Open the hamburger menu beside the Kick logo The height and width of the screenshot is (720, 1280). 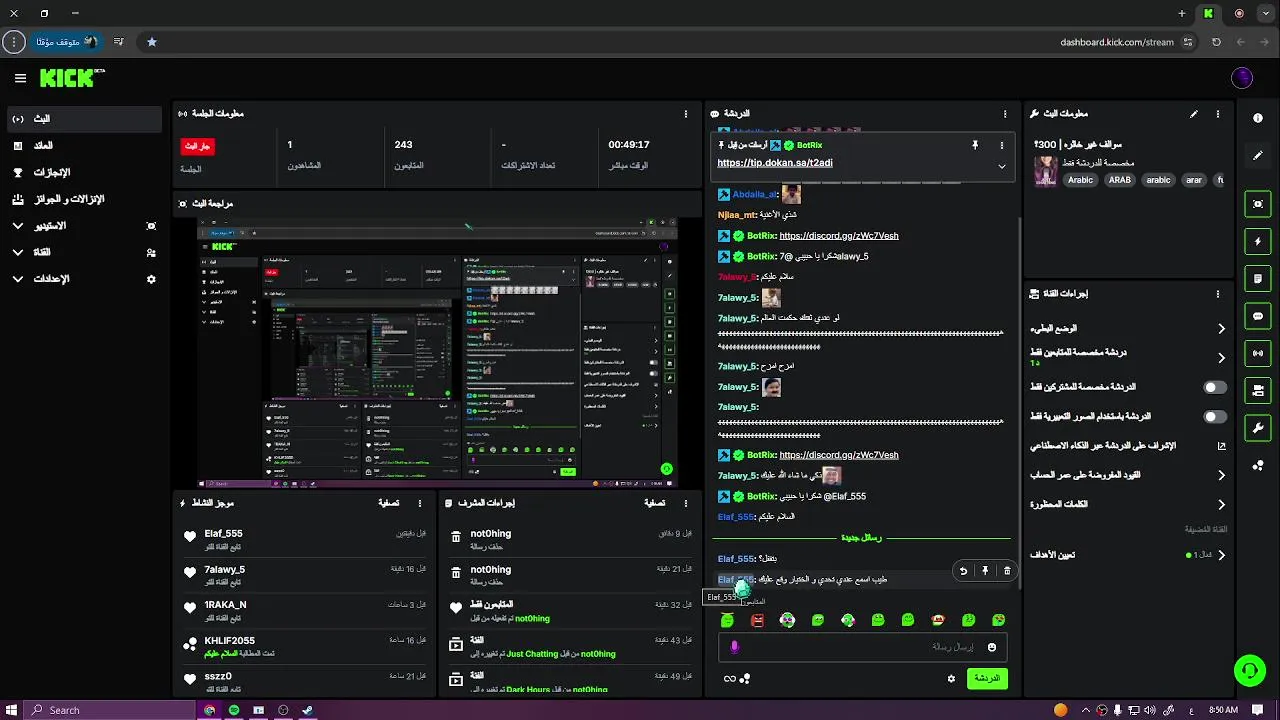coord(20,78)
